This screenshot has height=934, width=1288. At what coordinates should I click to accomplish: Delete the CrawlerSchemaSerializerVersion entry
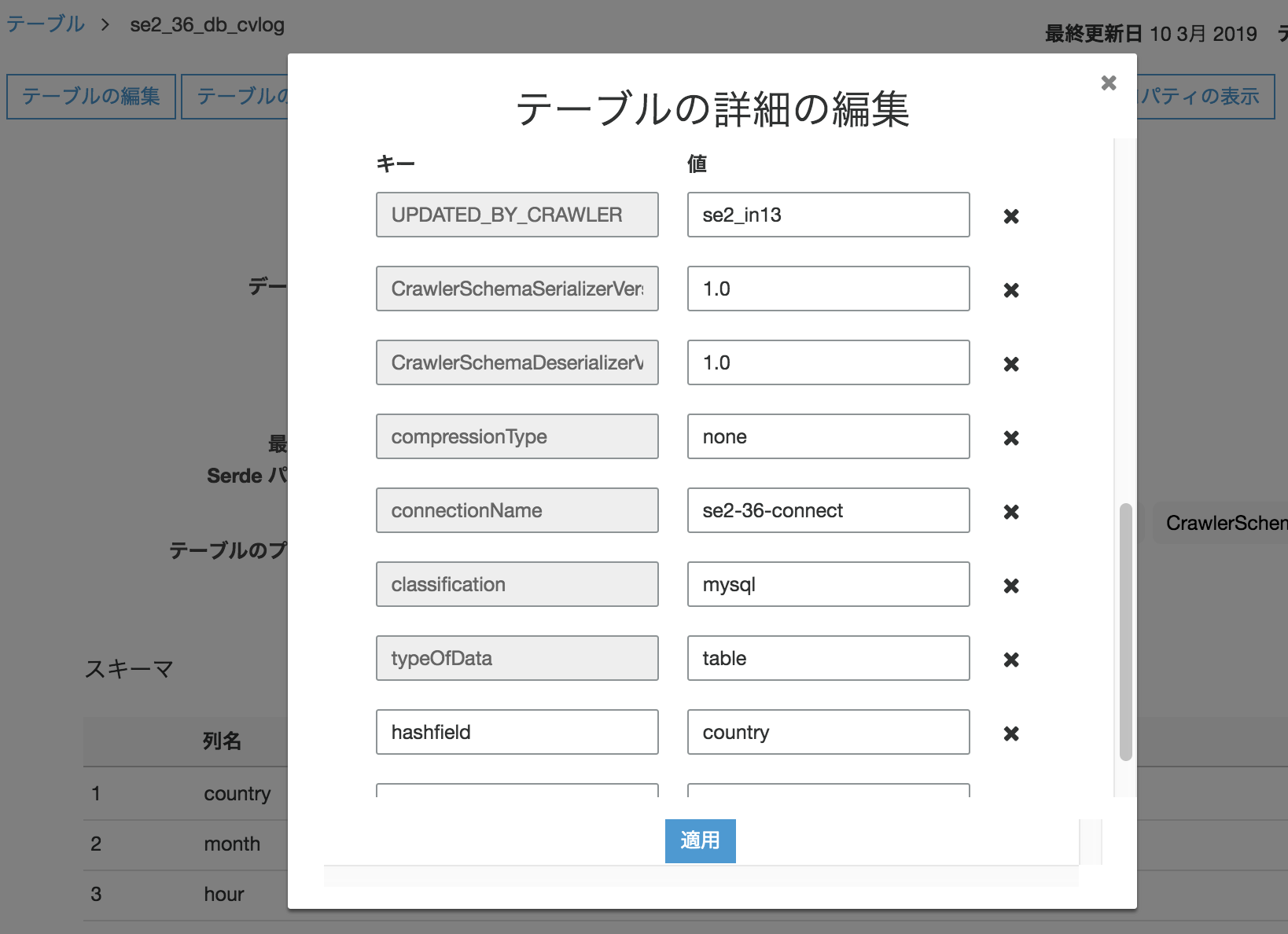pos(1010,290)
